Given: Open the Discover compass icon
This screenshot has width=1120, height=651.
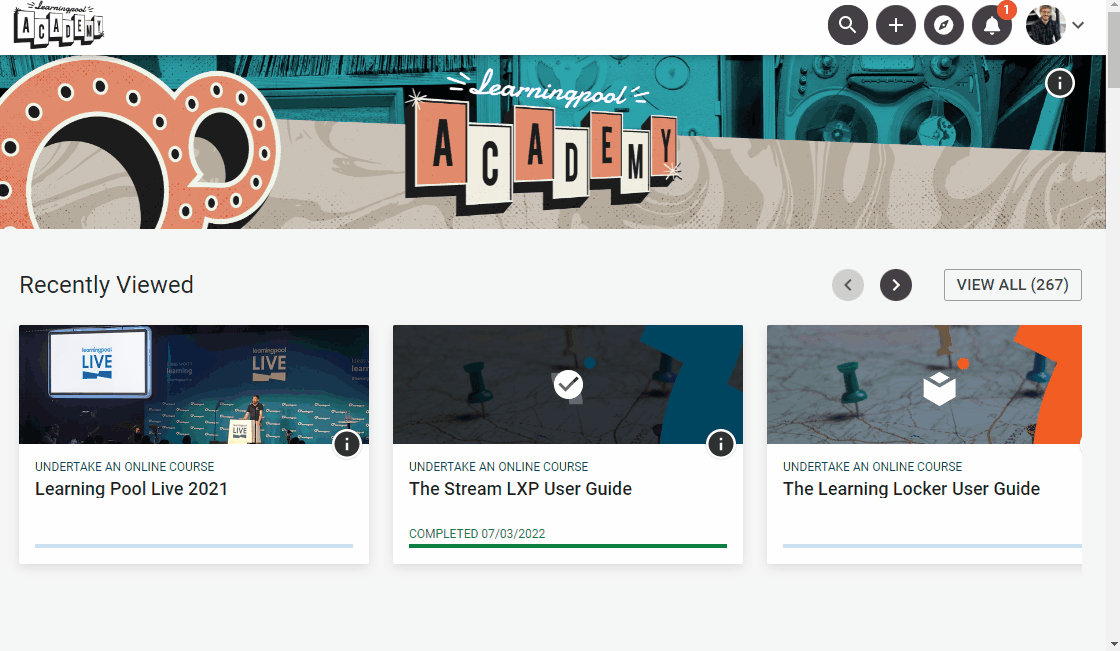Looking at the screenshot, I should (943, 24).
